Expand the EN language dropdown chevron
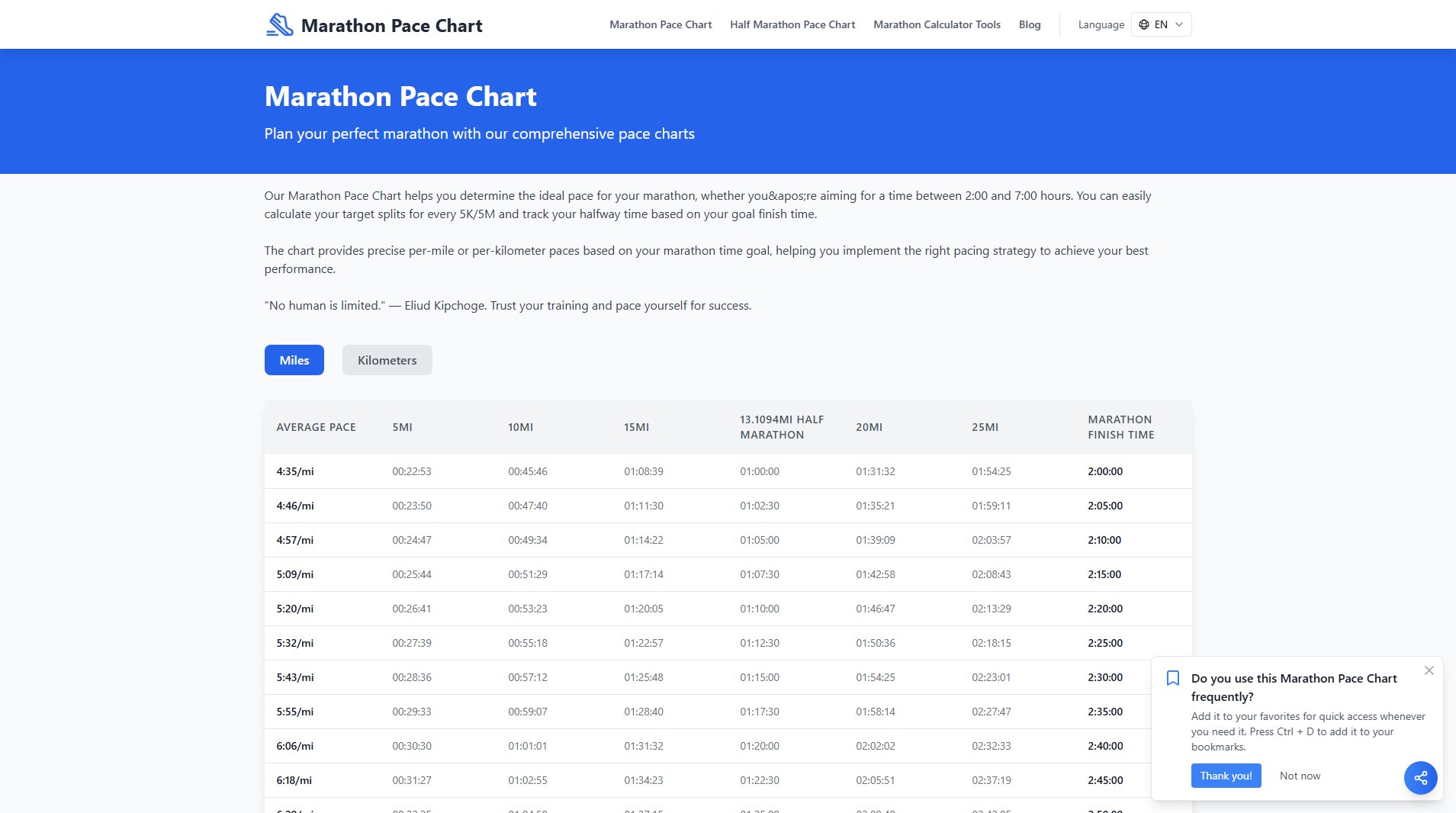Screen dimensions: 1456x813 pyautogui.click(x=1179, y=24)
